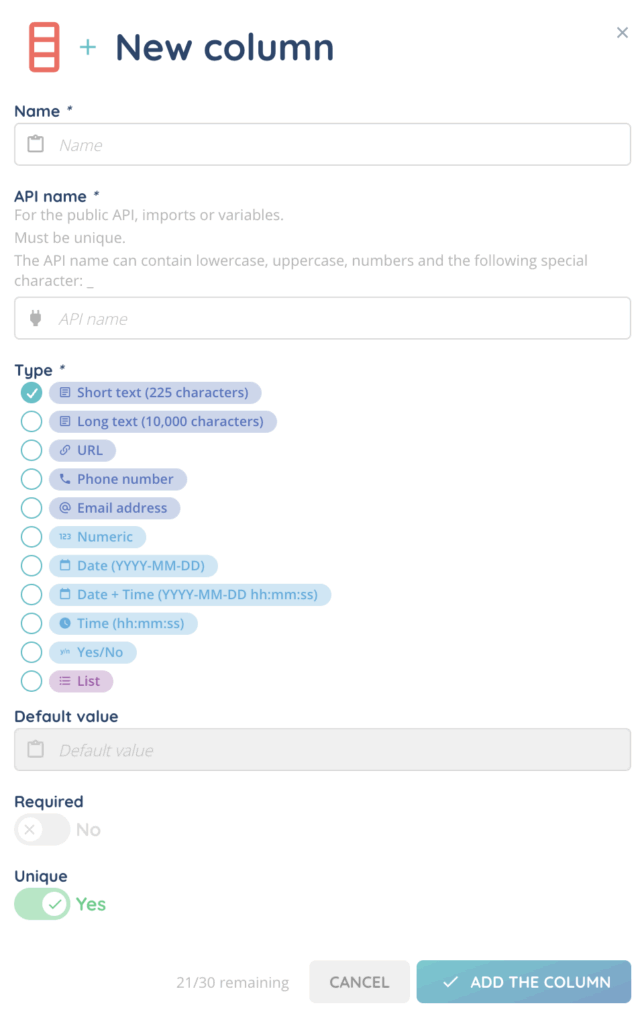Screen dimensions: 644x1024
Task: Click the plug icon in the API name field
Action: (x=36, y=319)
